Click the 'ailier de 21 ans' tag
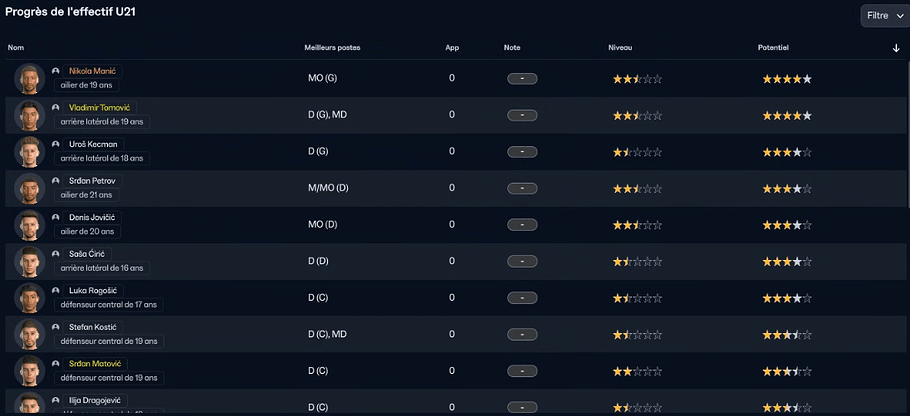 click(x=87, y=194)
